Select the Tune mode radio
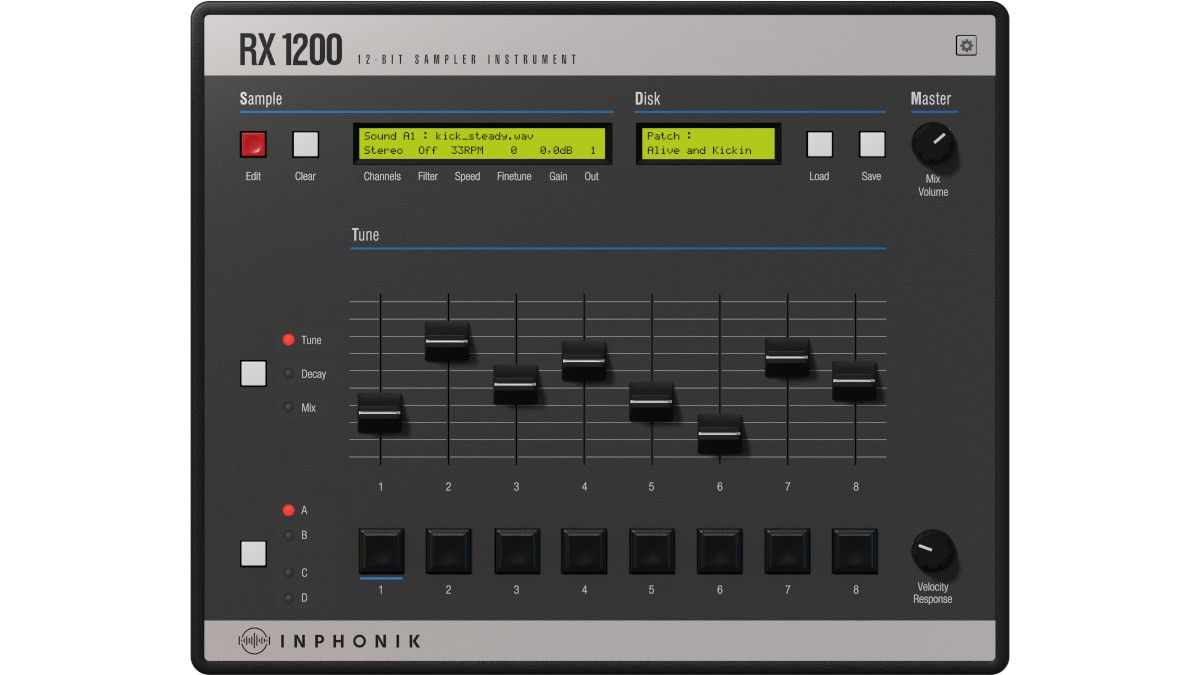Screen dimensions: 1200x675 point(289,339)
